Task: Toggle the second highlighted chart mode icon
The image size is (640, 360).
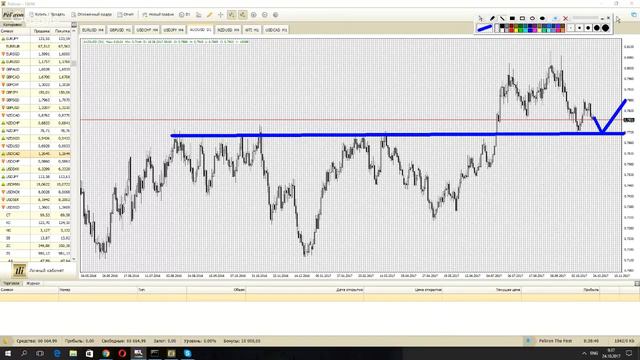Action: [242, 15]
